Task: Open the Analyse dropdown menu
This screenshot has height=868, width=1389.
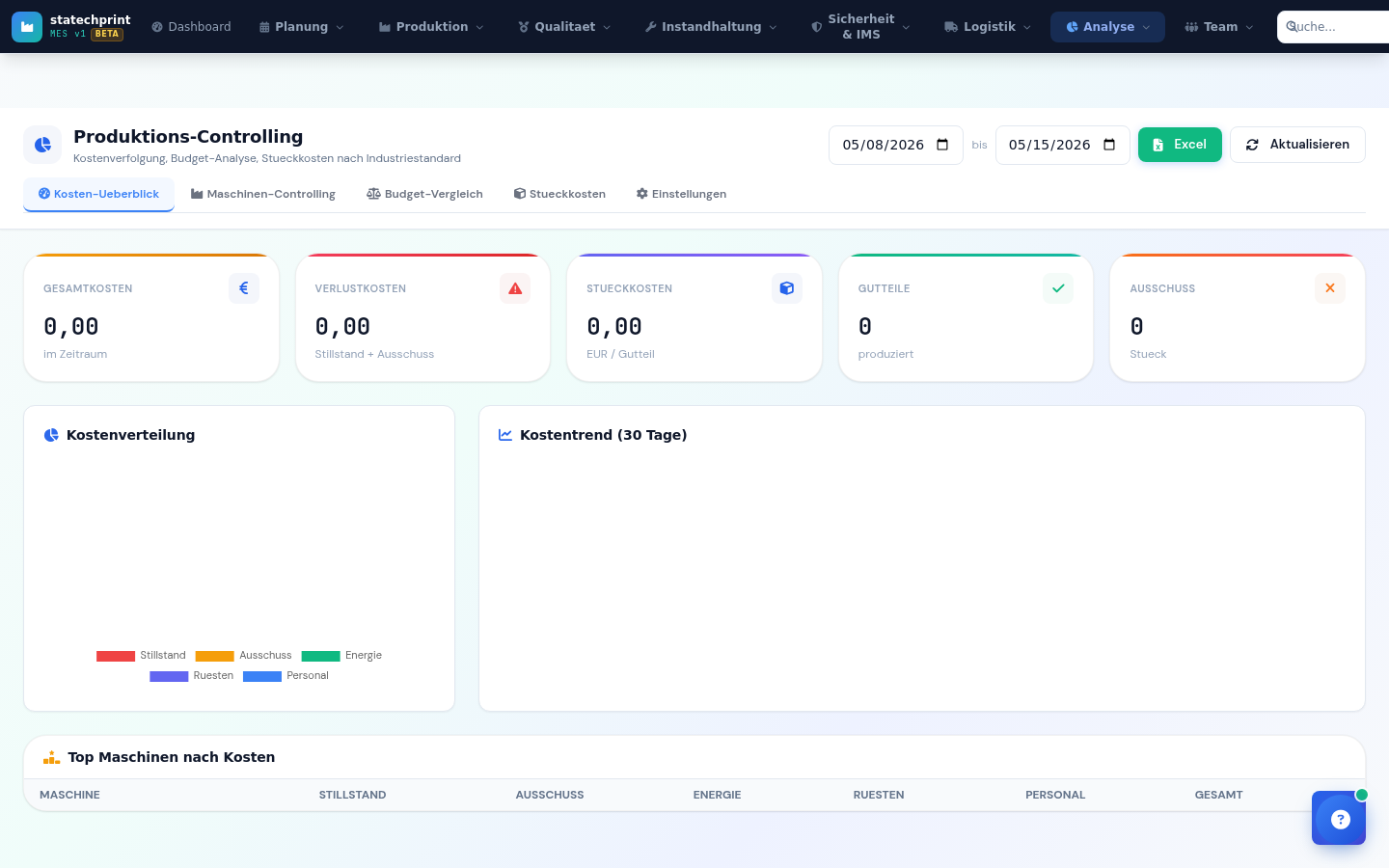Action: point(1107,27)
